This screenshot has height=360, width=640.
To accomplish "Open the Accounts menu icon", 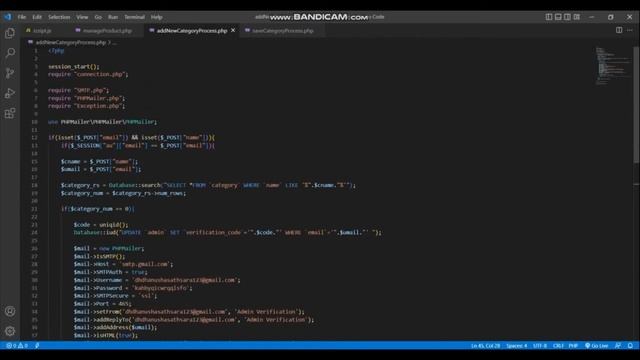I will (10, 311).
